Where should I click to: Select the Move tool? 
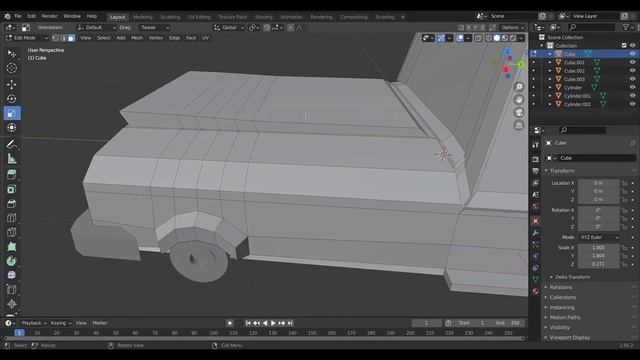11,84
